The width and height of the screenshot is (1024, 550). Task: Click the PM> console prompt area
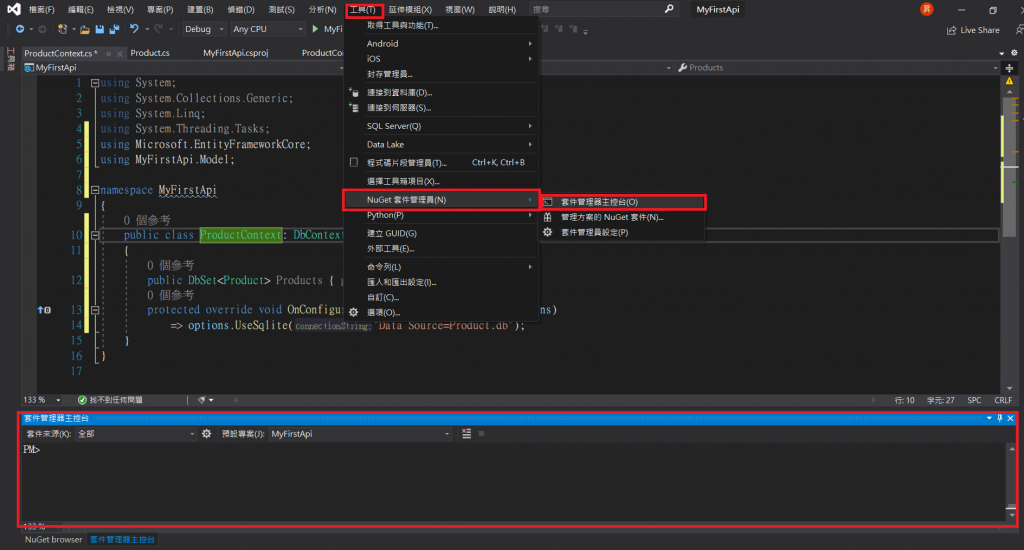pos(31,450)
